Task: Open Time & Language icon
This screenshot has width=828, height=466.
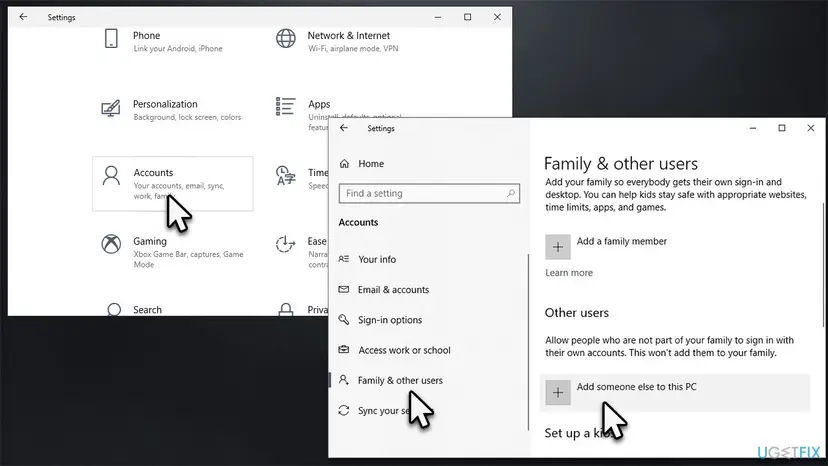Action: click(286, 176)
